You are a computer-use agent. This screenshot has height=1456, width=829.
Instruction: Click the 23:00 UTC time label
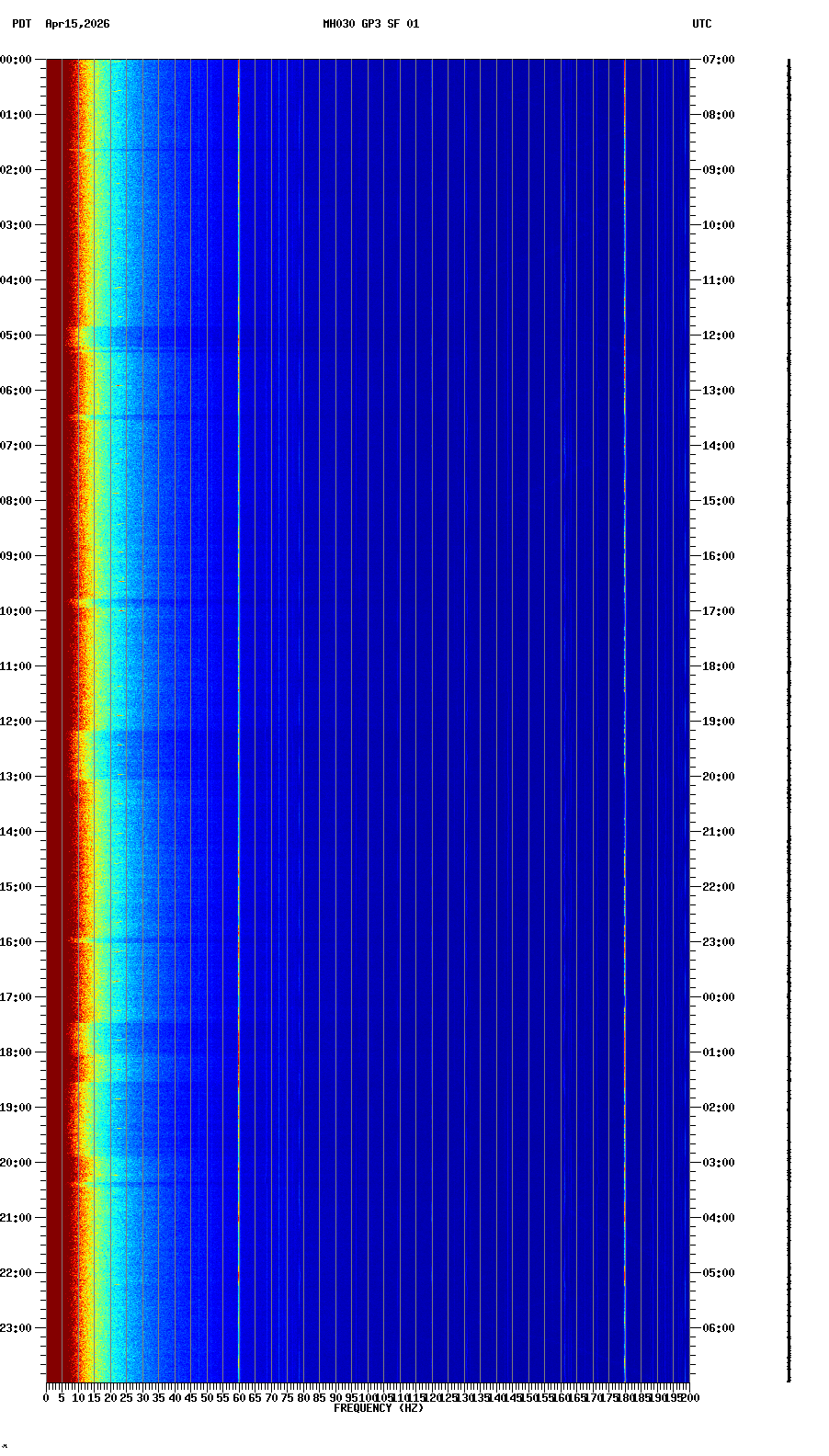click(719, 942)
